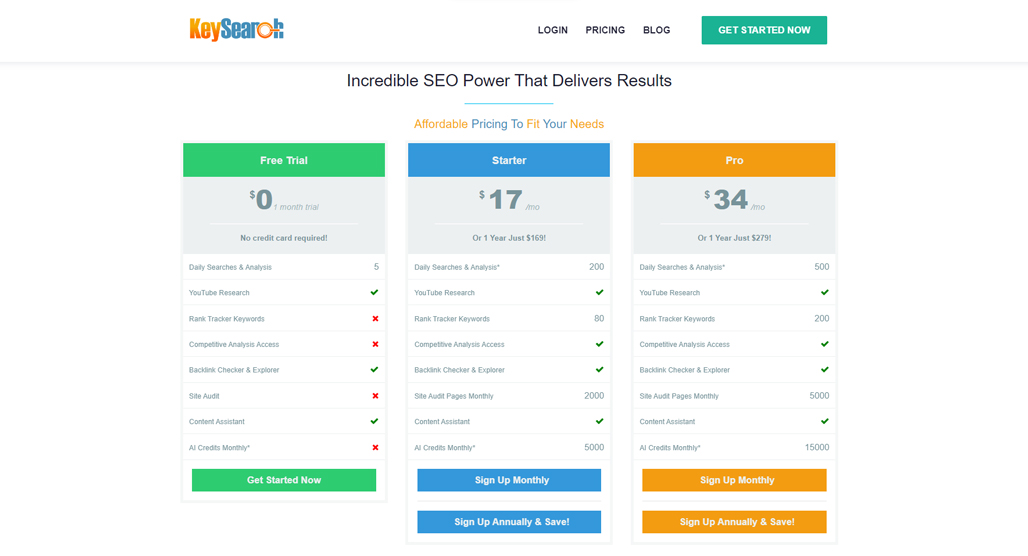This screenshot has height=556, width=1028.
Task: Click Starter Site Audit Pages value 2000
Action: [x=594, y=396]
